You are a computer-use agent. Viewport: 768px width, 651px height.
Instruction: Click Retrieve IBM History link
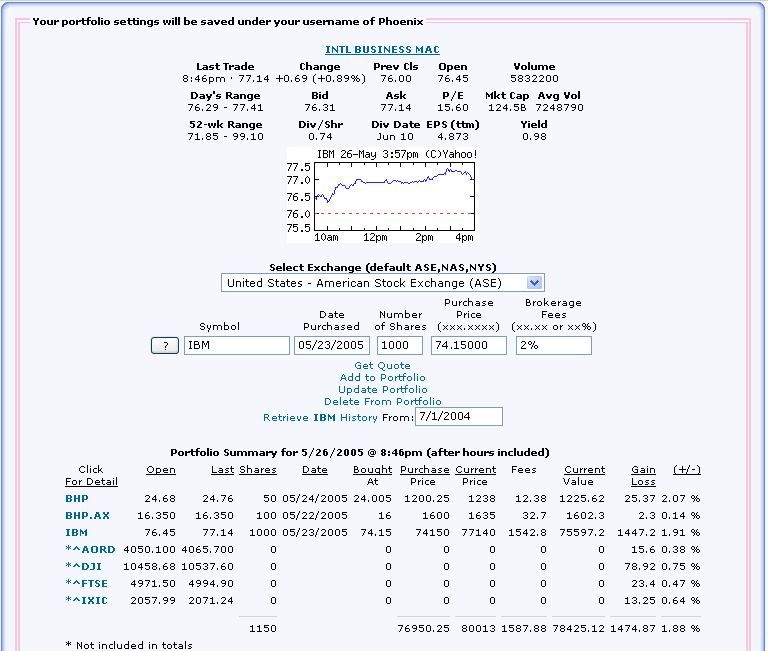tap(320, 418)
